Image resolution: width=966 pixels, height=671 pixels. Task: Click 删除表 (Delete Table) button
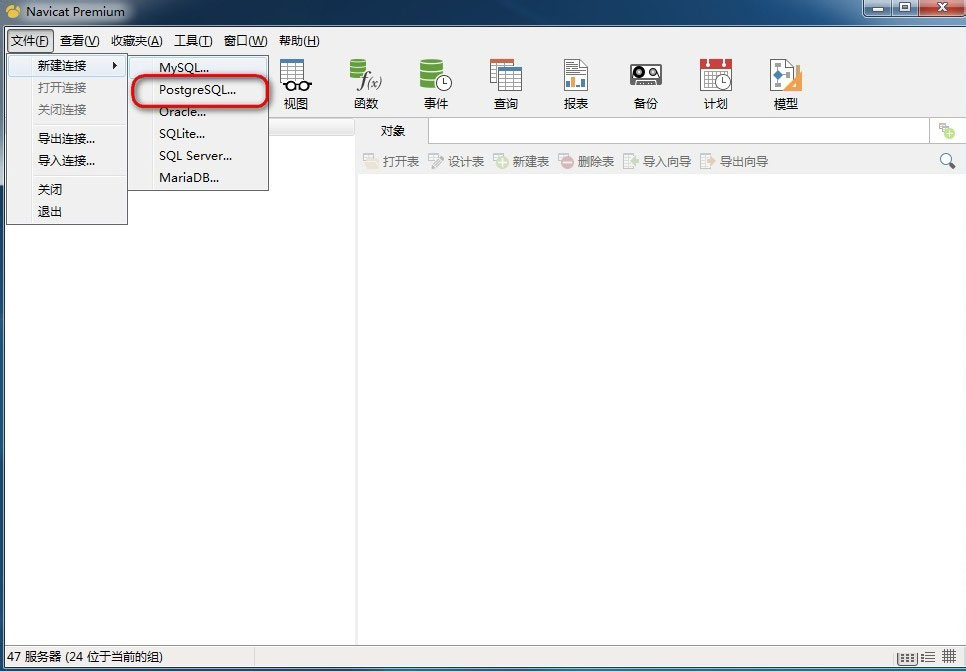coord(586,161)
